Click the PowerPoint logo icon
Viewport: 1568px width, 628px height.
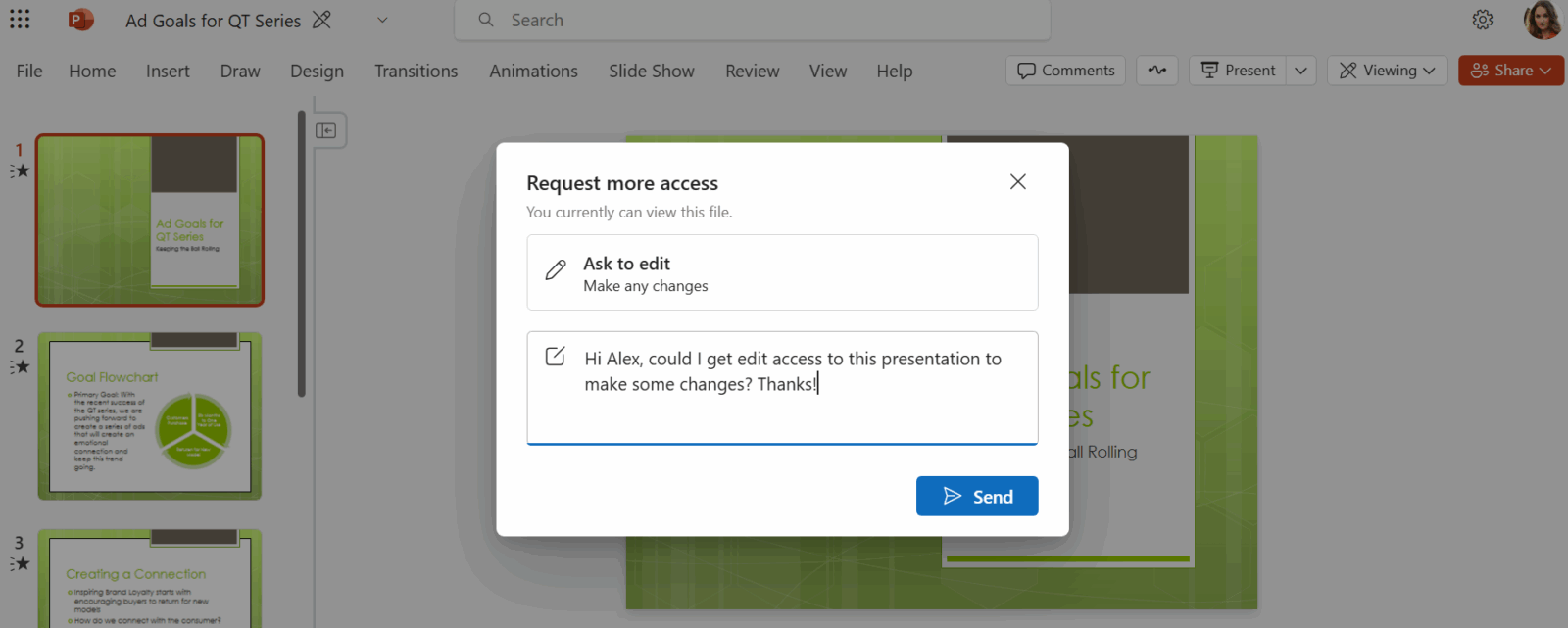[80, 20]
